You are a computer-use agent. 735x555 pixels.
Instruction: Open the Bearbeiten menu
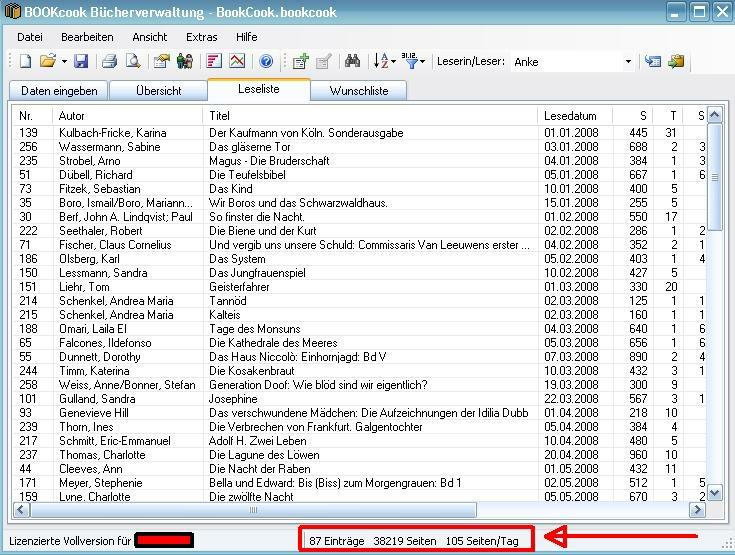(87, 37)
